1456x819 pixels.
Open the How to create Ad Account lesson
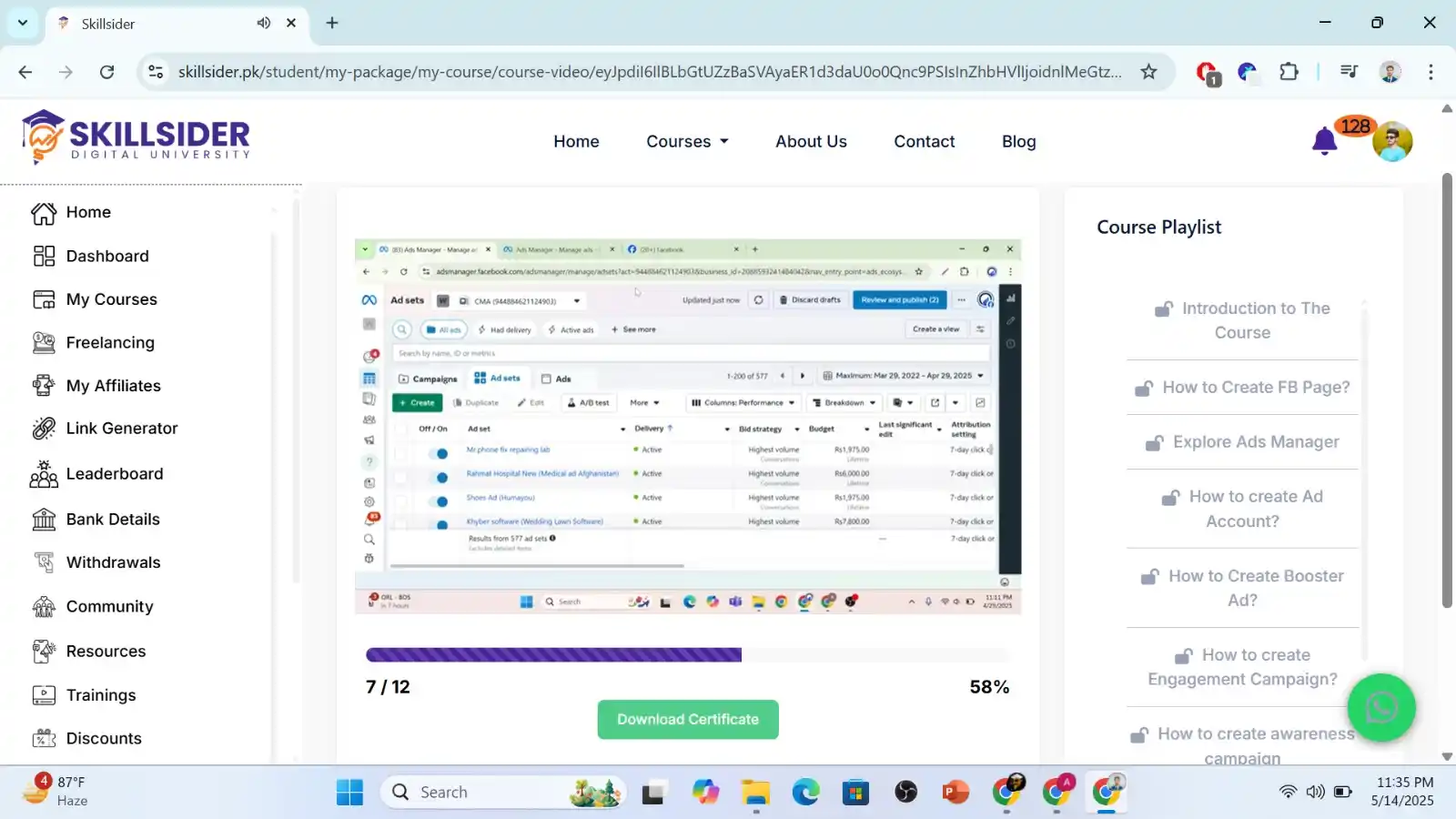(1242, 509)
